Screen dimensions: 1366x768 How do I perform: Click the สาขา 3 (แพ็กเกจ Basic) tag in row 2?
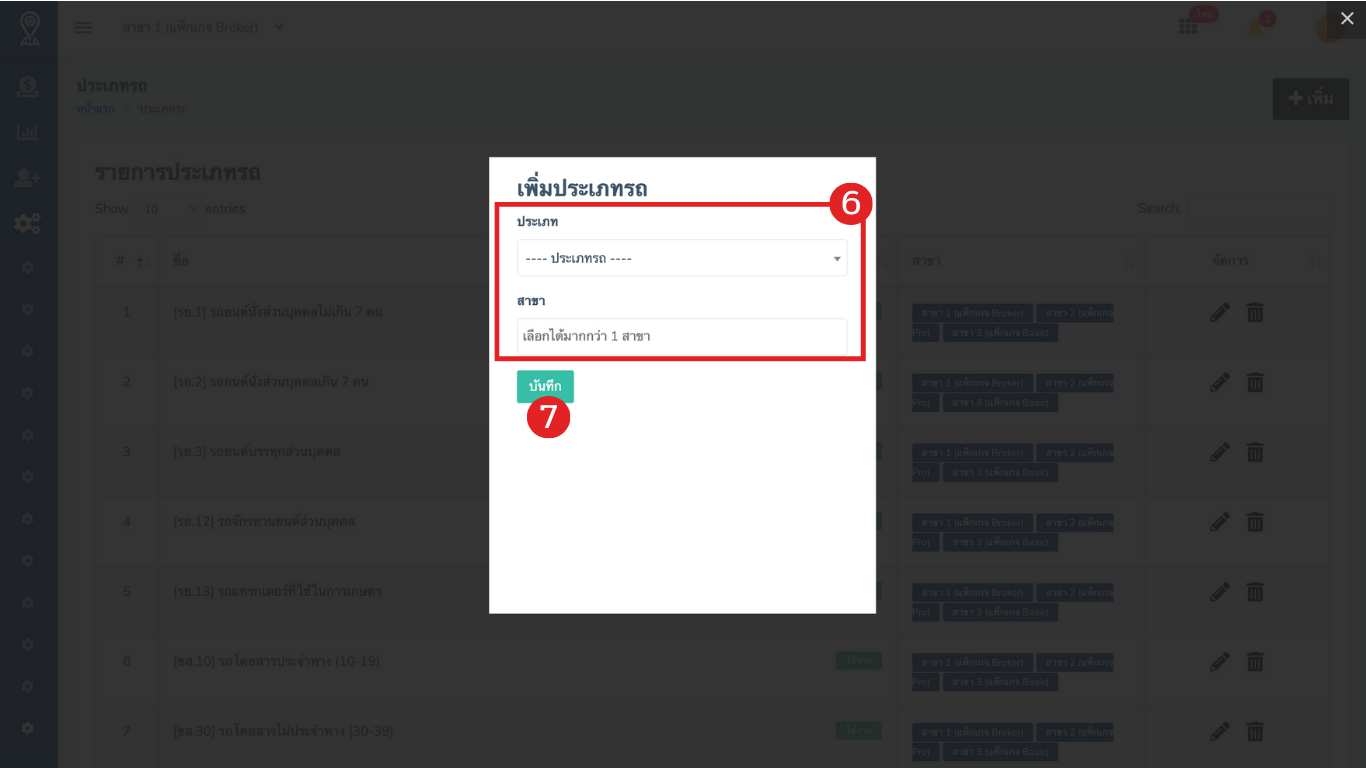pyautogui.click(x=1000, y=402)
